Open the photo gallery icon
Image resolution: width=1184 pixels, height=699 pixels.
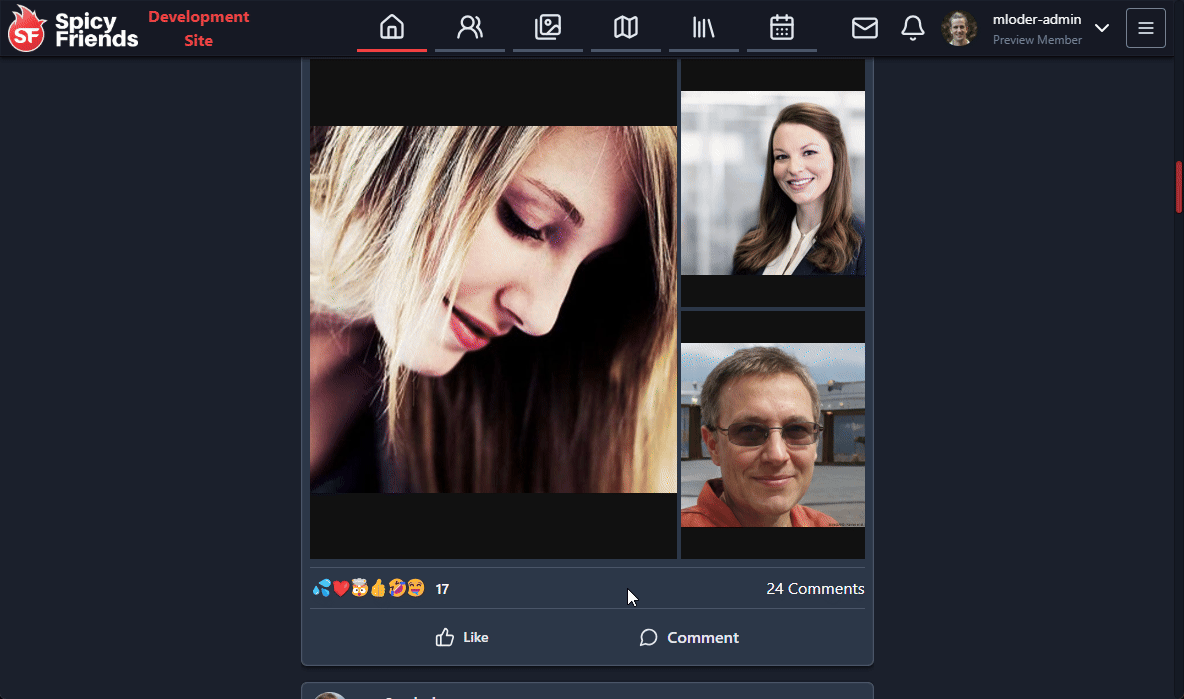click(x=548, y=28)
